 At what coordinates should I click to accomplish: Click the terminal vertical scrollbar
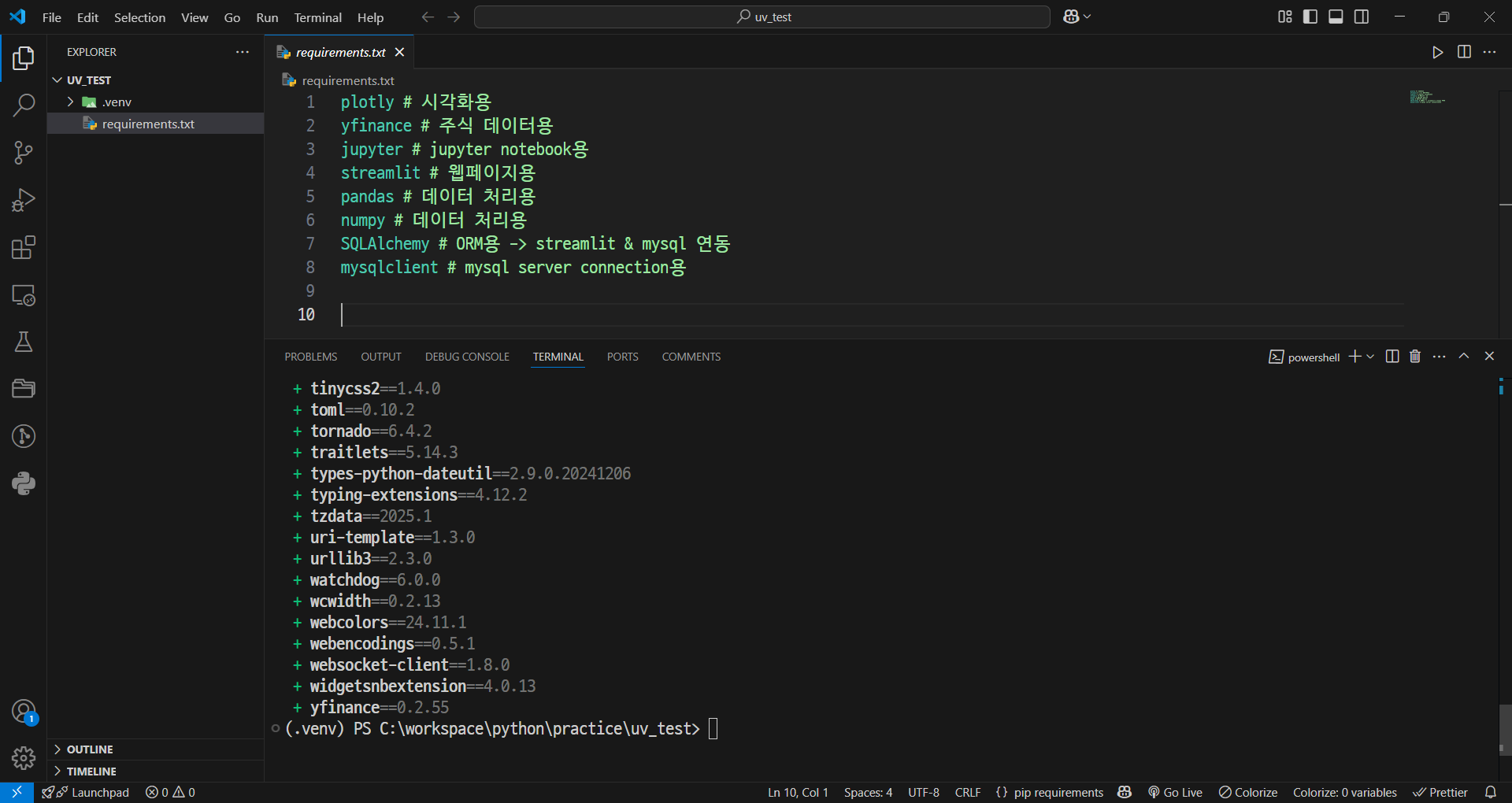pos(1504,729)
